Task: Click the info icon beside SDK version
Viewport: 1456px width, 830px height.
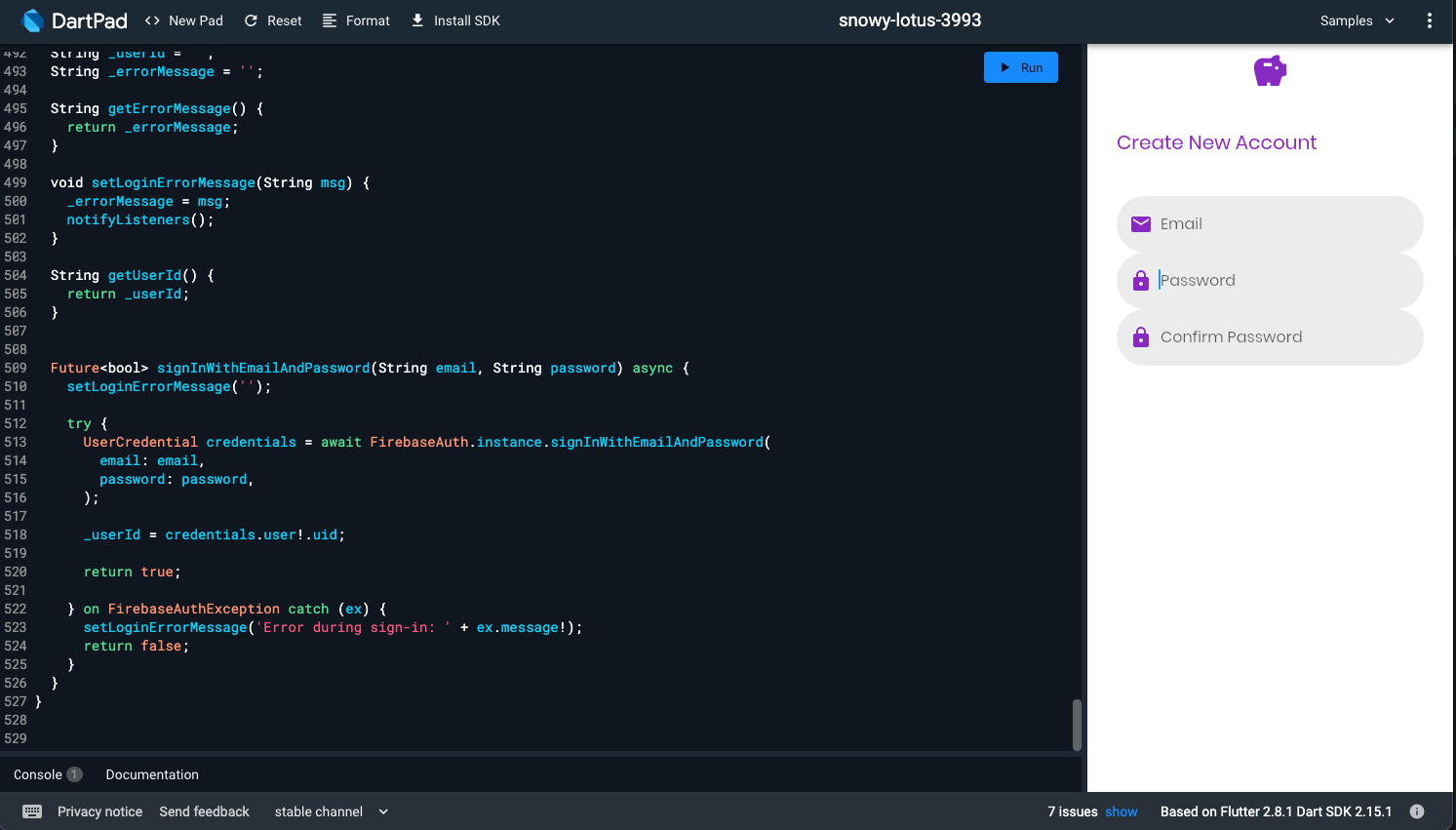Action: point(1417,811)
